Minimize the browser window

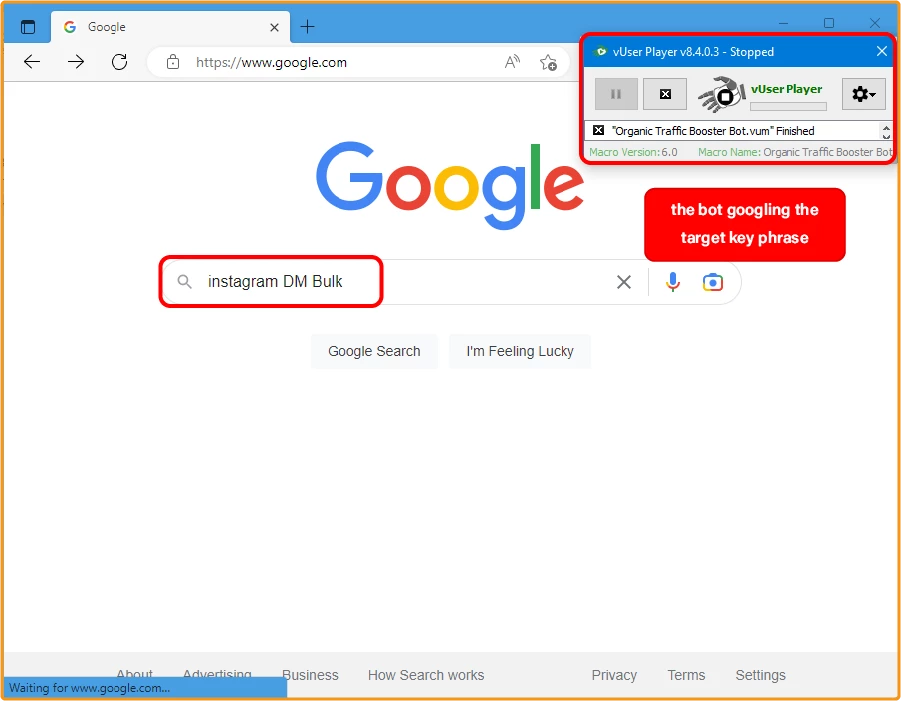(783, 24)
